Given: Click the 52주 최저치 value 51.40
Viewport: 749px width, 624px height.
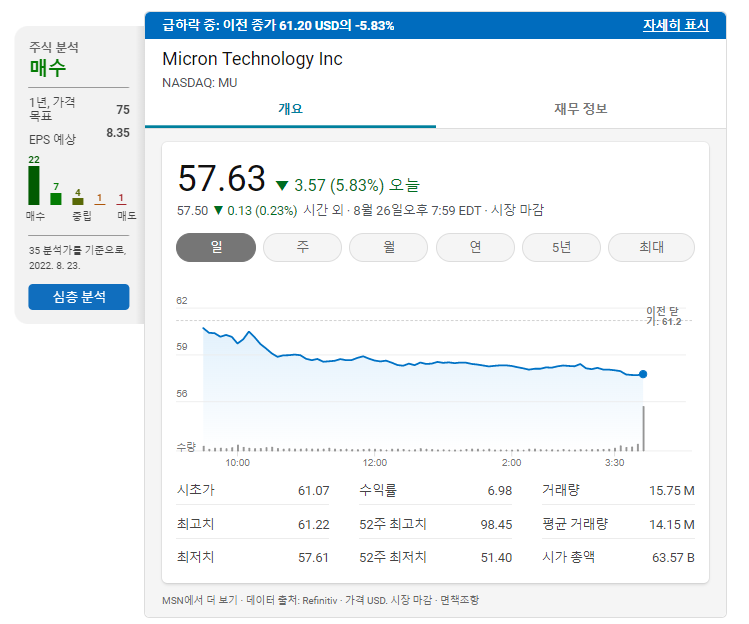Looking at the screenshot, I should pyautogui.click(x=496, y=558).
